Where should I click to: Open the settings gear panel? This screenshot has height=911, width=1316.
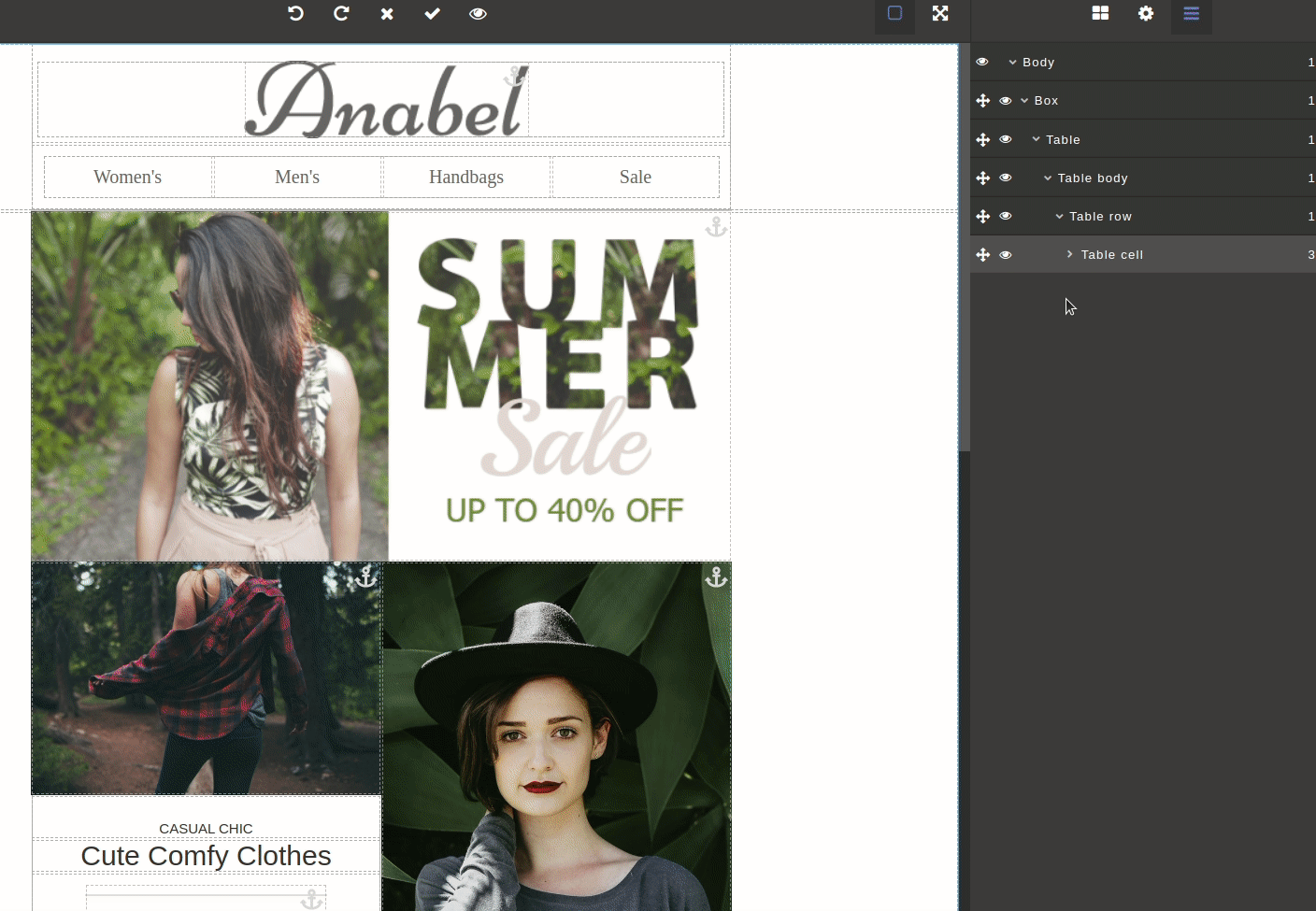1146,13
